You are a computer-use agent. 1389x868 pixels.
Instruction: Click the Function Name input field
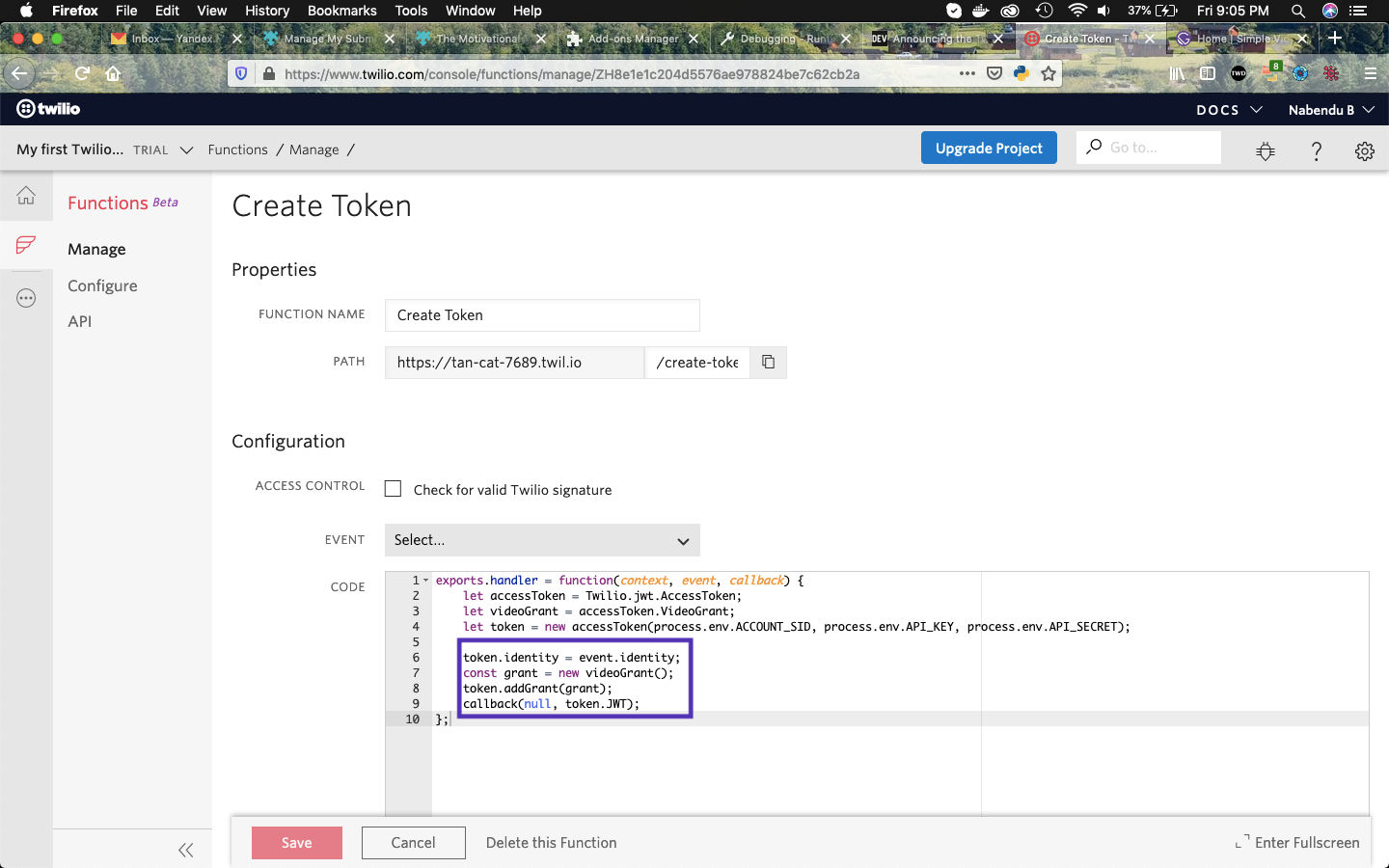click(542, 315)
